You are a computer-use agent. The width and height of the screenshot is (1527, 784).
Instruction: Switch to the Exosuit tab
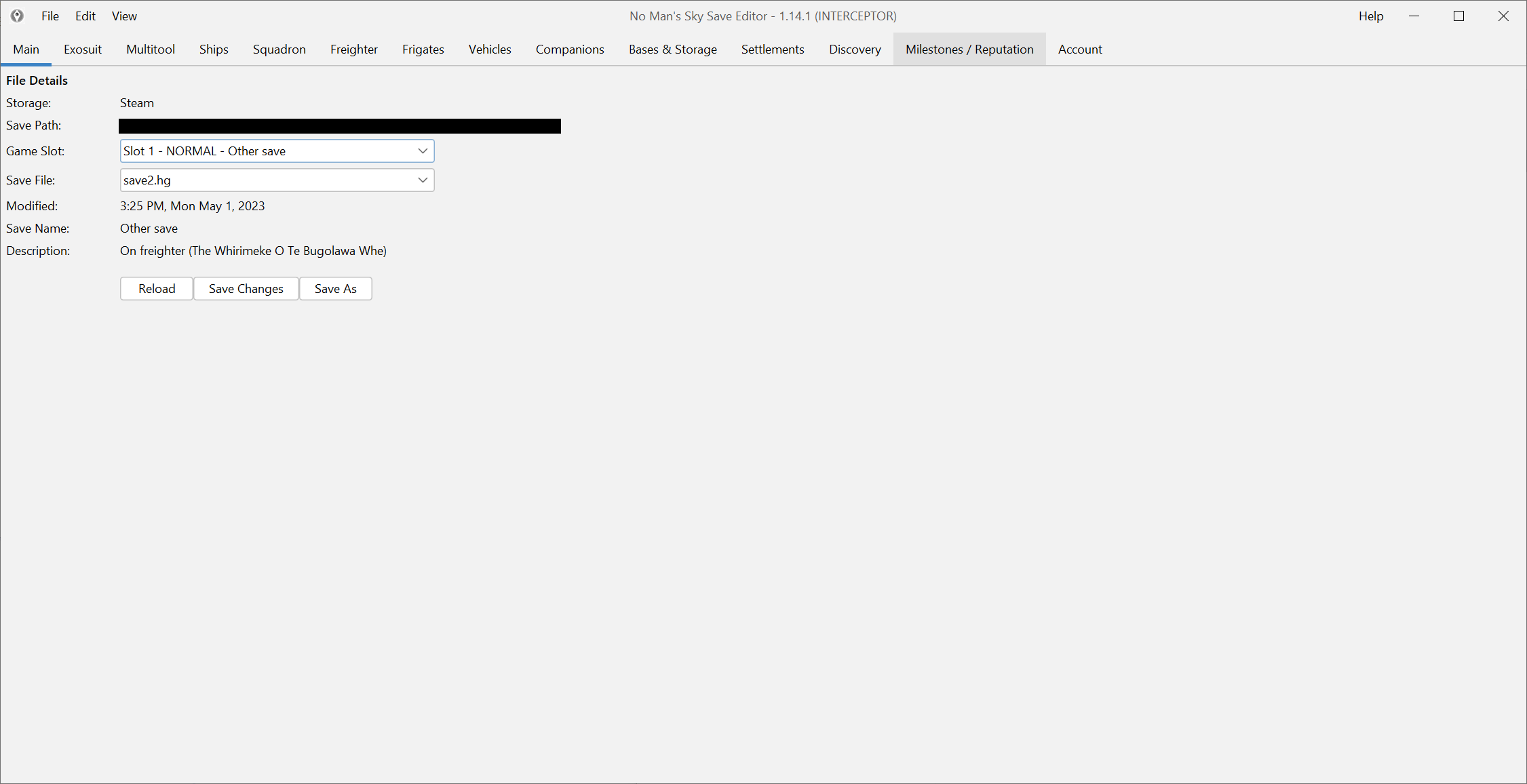click(x=82, y=49)
